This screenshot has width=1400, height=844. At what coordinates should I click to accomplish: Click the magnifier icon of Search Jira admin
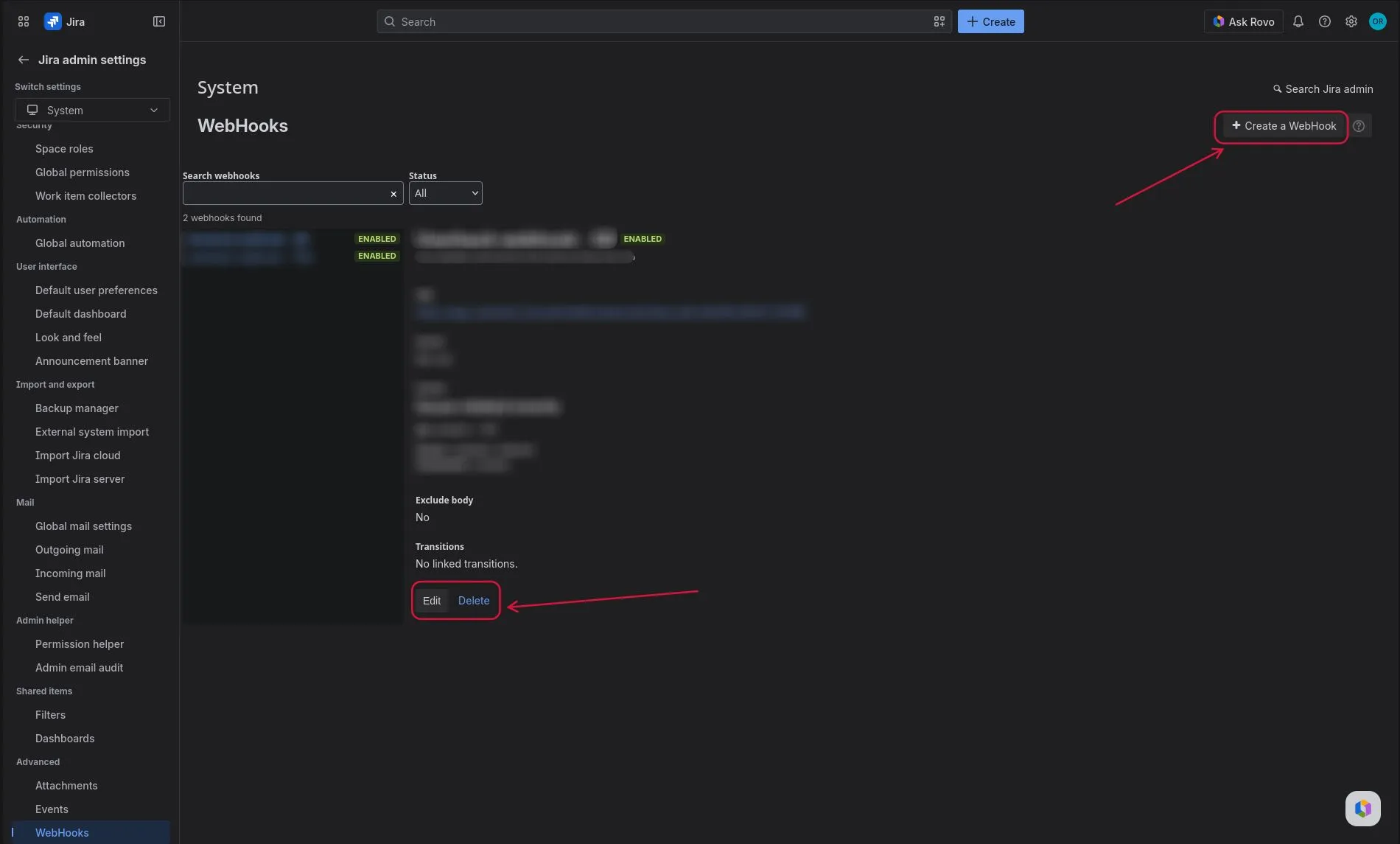pos(1278,89)
